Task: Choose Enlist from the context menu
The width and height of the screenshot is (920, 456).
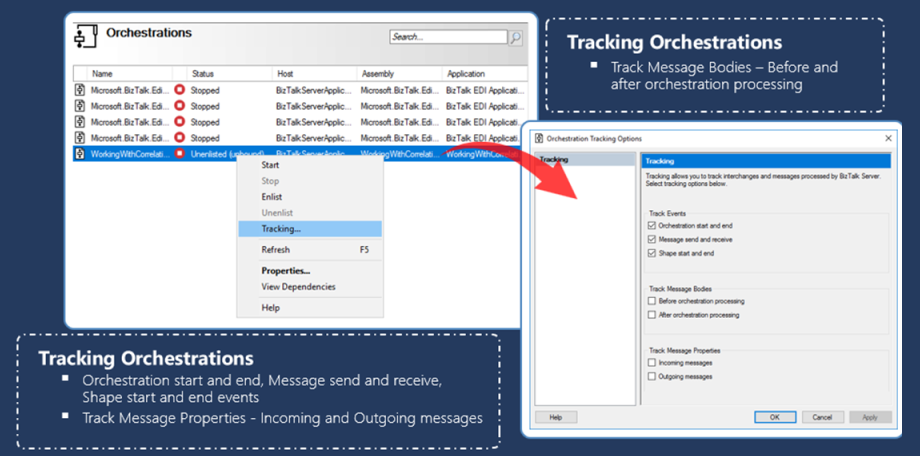Action: (x=310, y=197)
